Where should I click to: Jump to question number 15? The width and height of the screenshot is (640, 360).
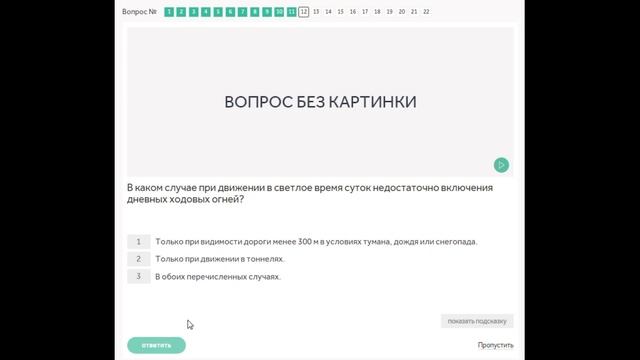pos(340,12)
